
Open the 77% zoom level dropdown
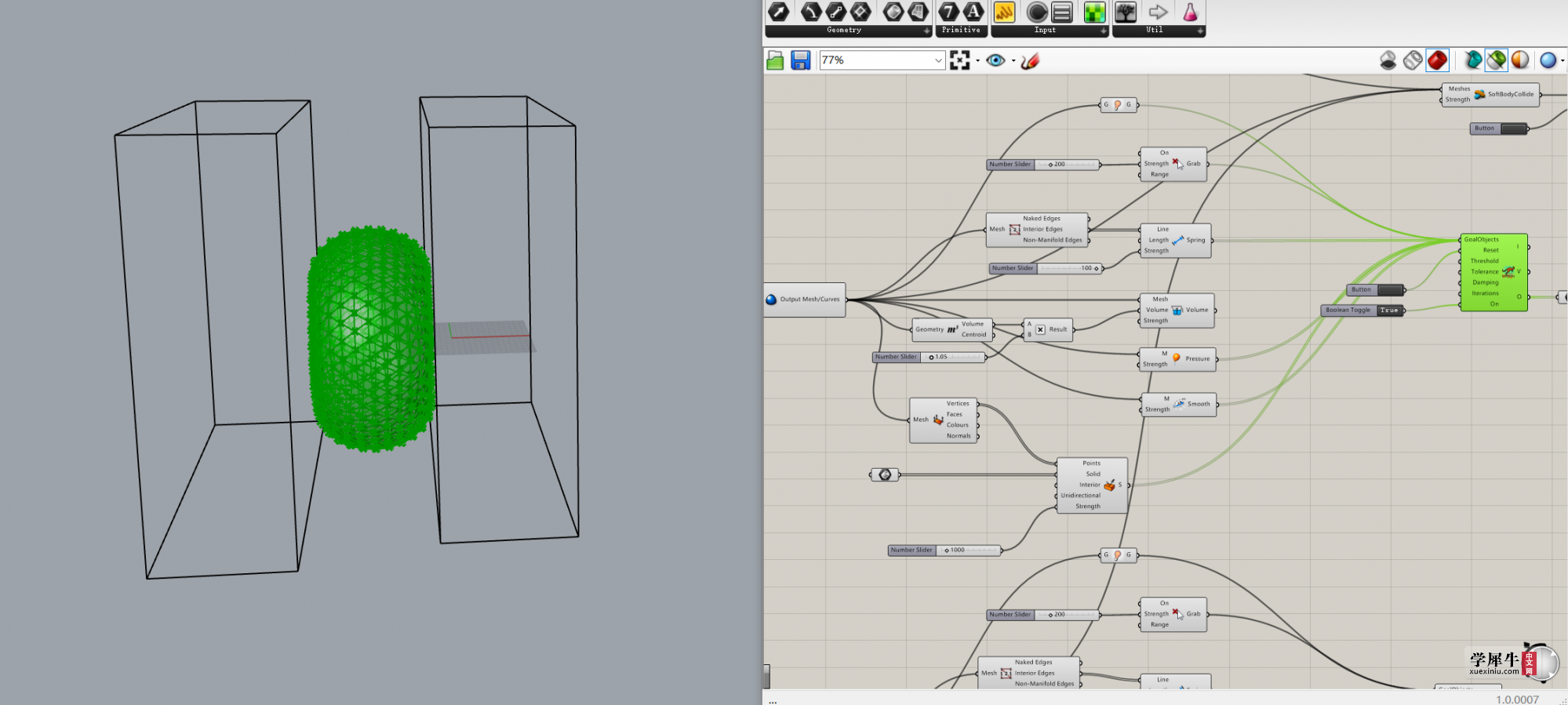938,60
